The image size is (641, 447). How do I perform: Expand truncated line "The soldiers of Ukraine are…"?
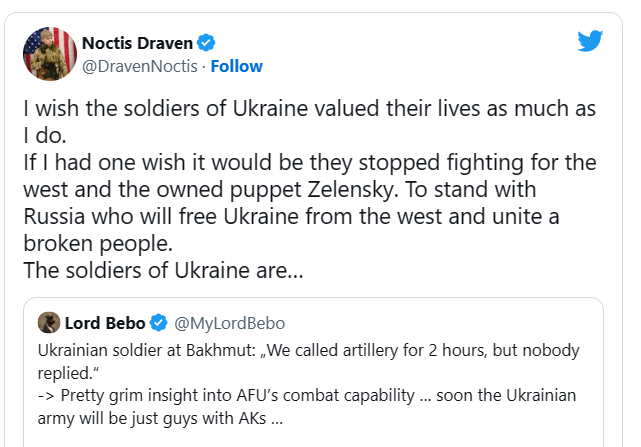click(163, 270)
